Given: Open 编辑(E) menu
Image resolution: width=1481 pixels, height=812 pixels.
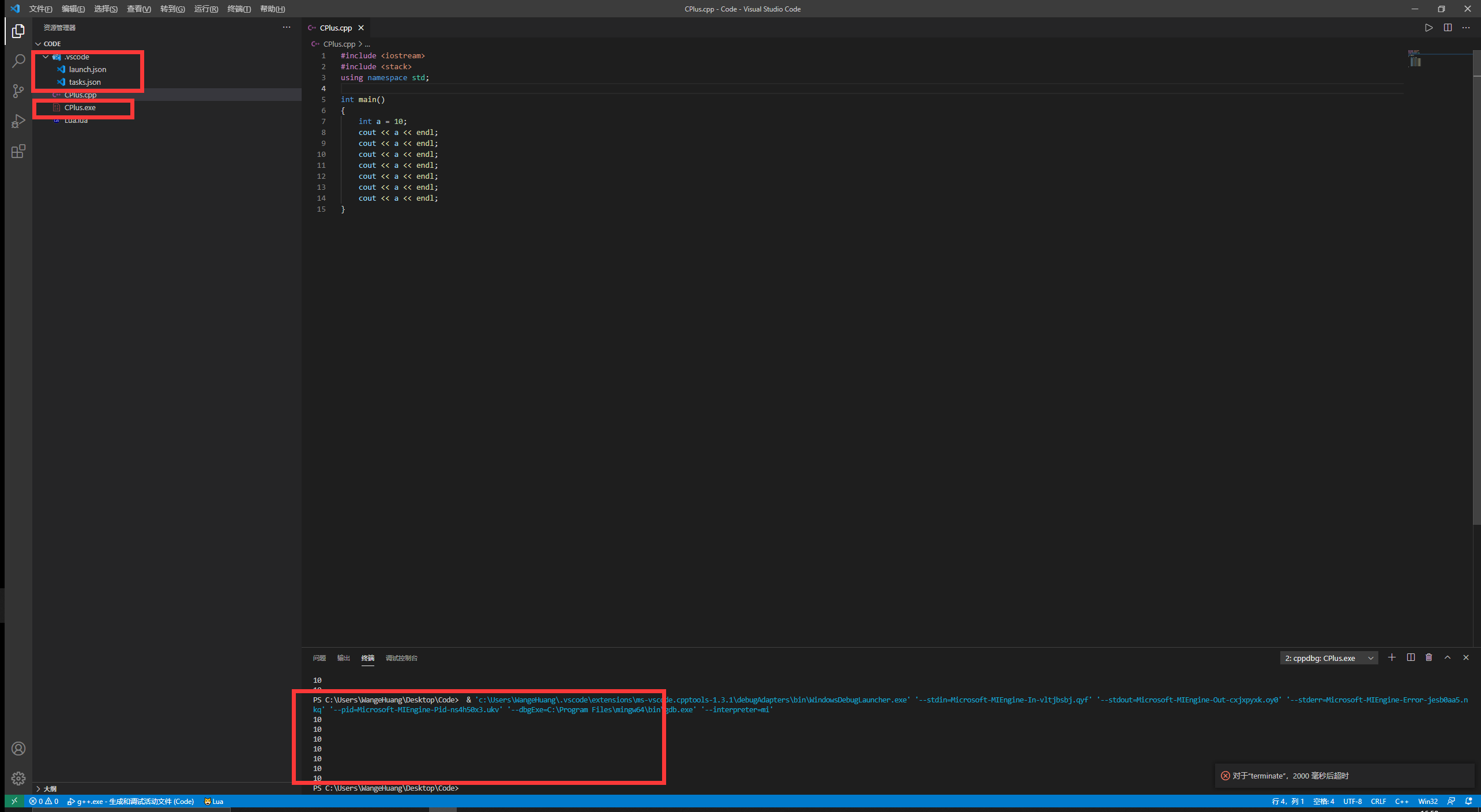Looking at the screenshot, I should 73,9.
